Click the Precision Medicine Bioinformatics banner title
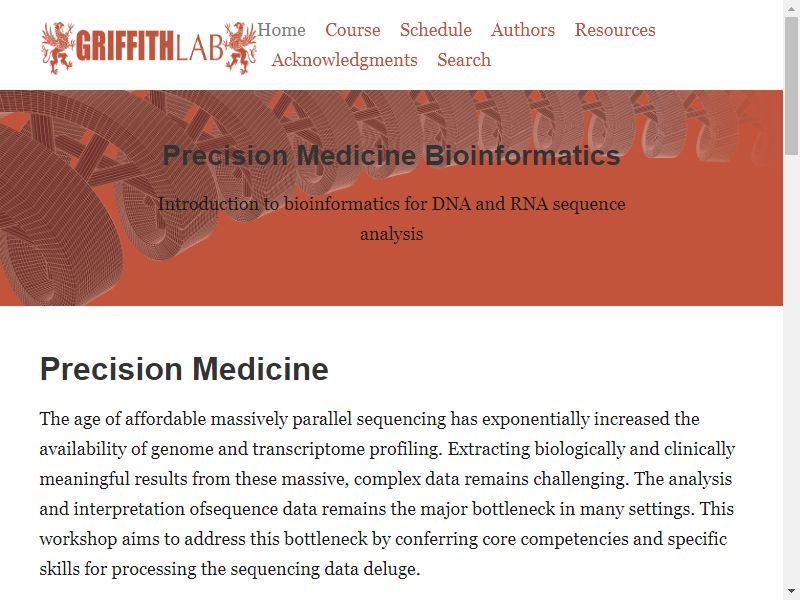The height and width of the screenshot is (600, 800). [391, 155]
